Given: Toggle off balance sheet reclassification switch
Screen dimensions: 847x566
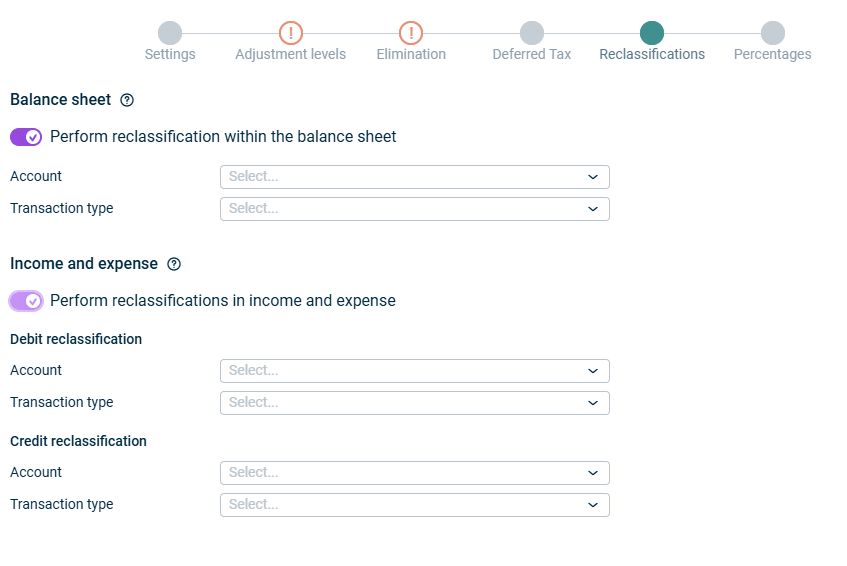Looking at the screenshot, I should click(26, 137).
